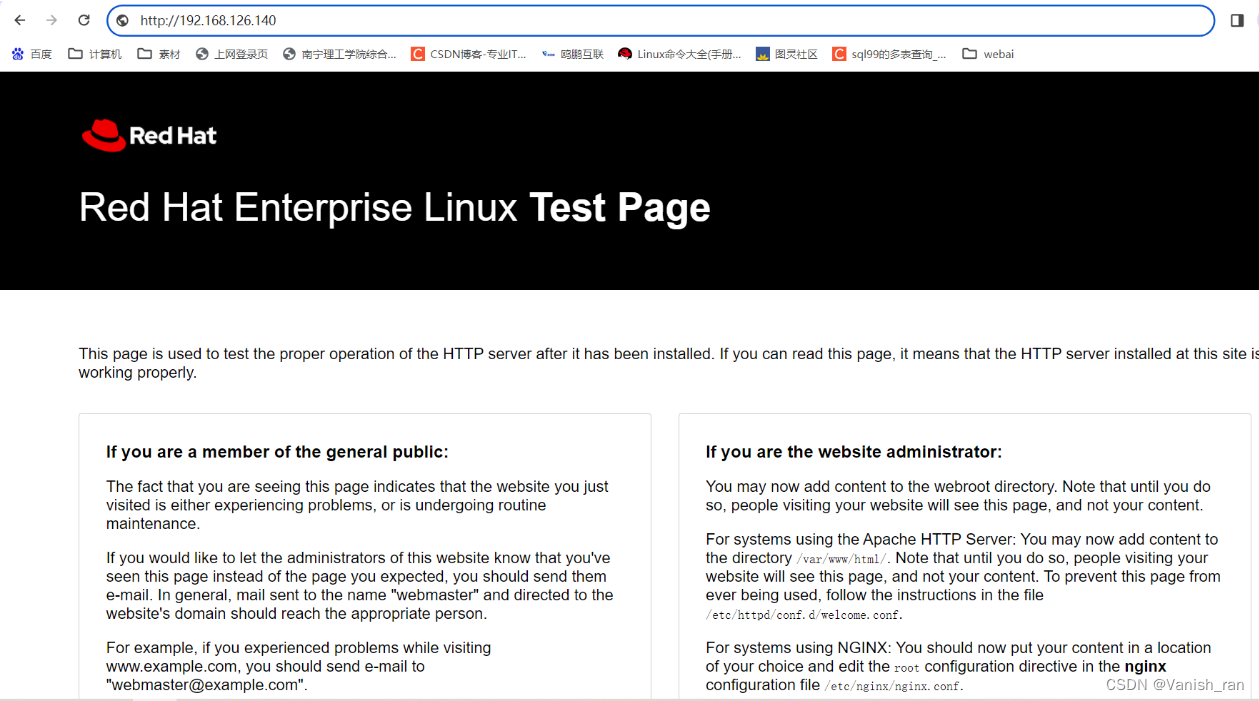Open the 图灵社区 bookmark
Image resolution: width=1259 pixels, height=701 pixels.
pos(787,54)
